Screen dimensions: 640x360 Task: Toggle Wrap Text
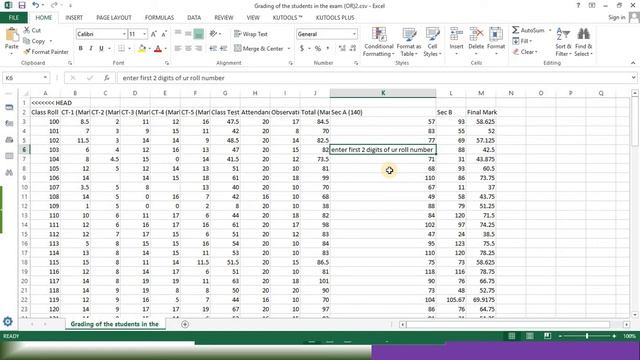(x=251, y=34)
